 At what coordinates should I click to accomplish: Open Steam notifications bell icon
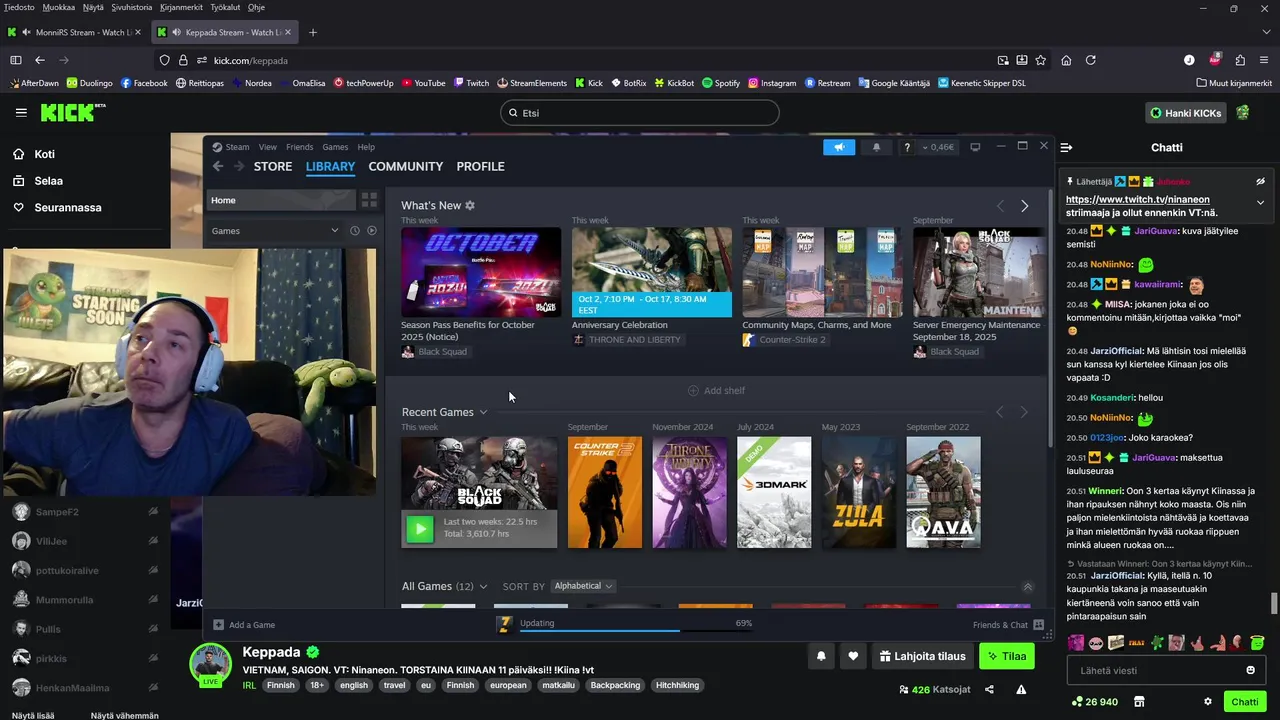(x=877, y=147)
